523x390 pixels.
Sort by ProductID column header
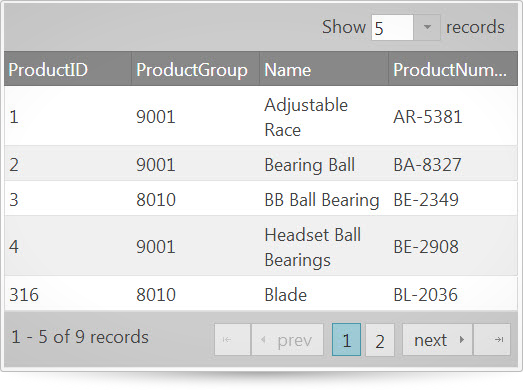tap(68, 69)
